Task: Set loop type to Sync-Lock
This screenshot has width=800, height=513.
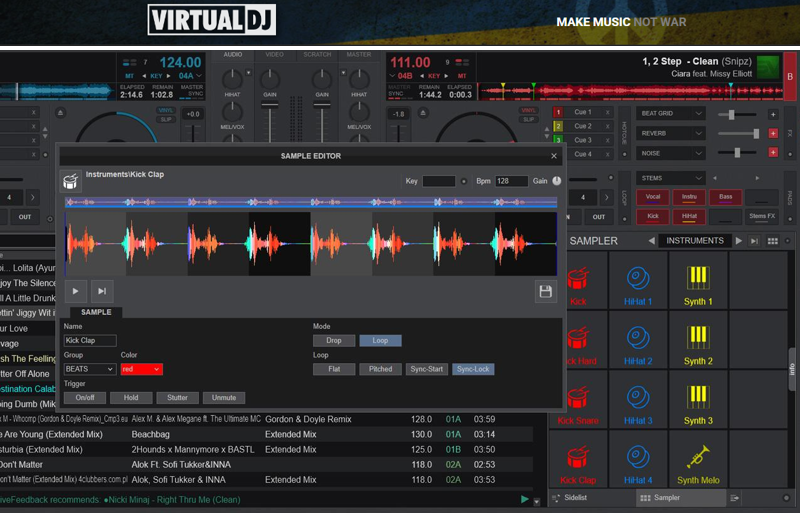Action: click(473, 369)
